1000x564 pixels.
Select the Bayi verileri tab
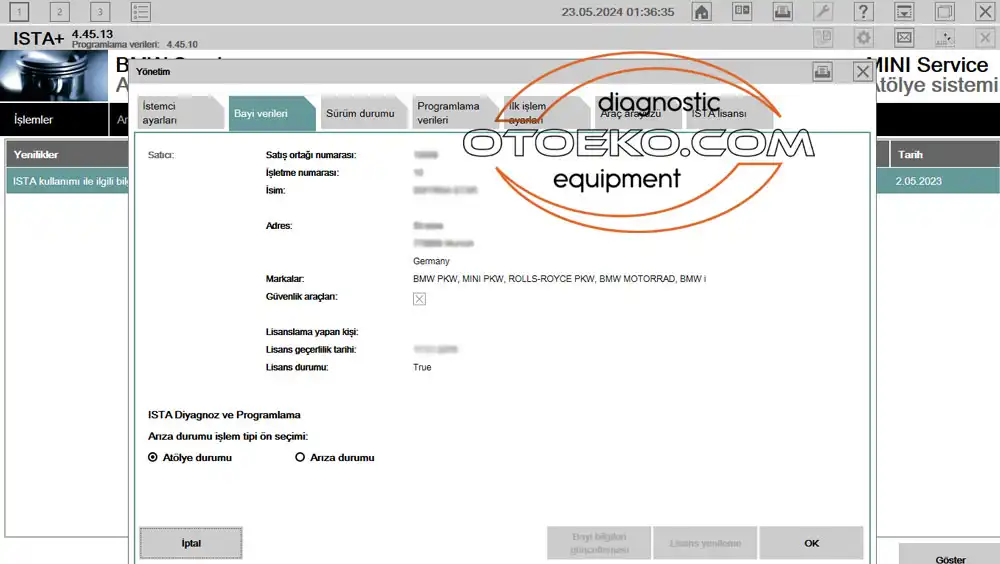pos(272,113)
